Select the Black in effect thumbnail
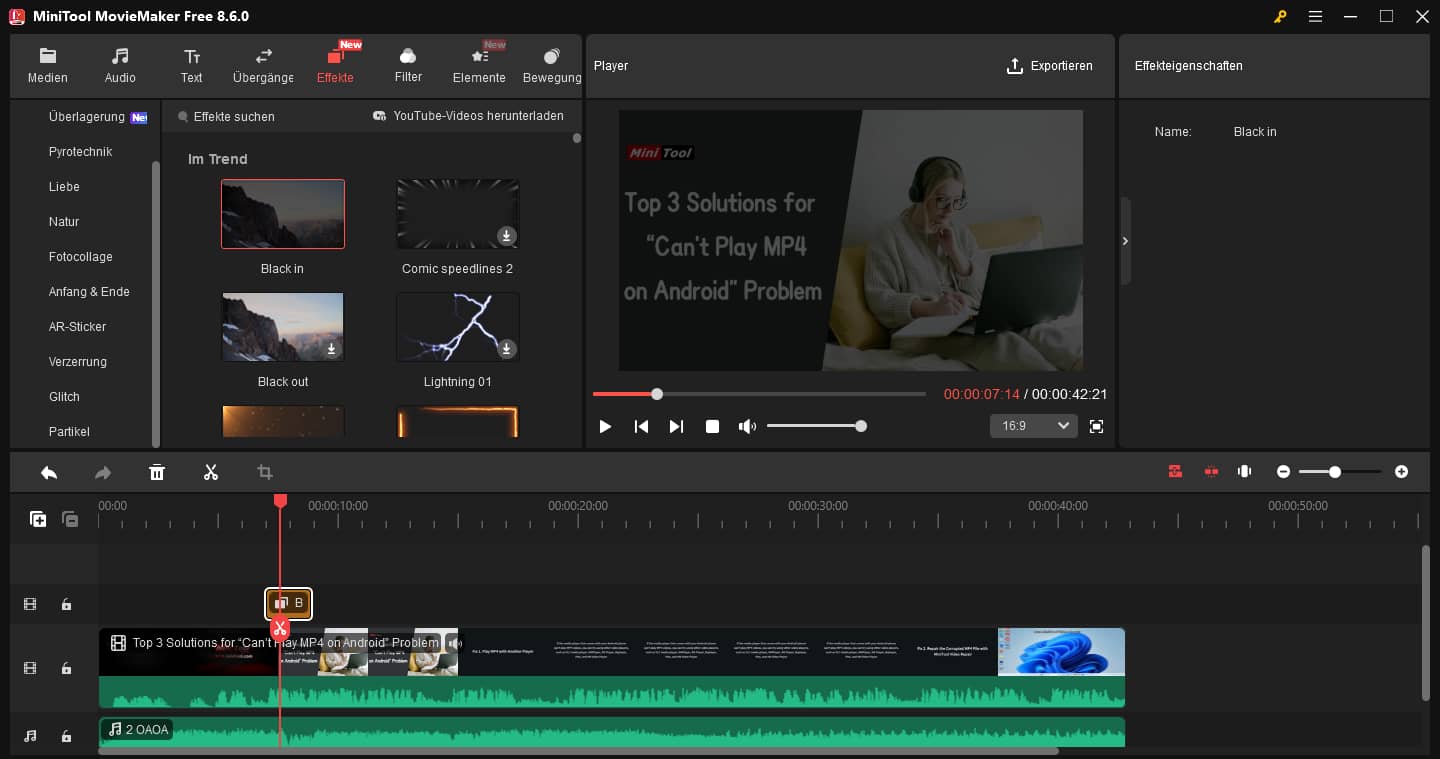Image resolution: width=1440 pixels, height=759 pixels. point(283,214)
